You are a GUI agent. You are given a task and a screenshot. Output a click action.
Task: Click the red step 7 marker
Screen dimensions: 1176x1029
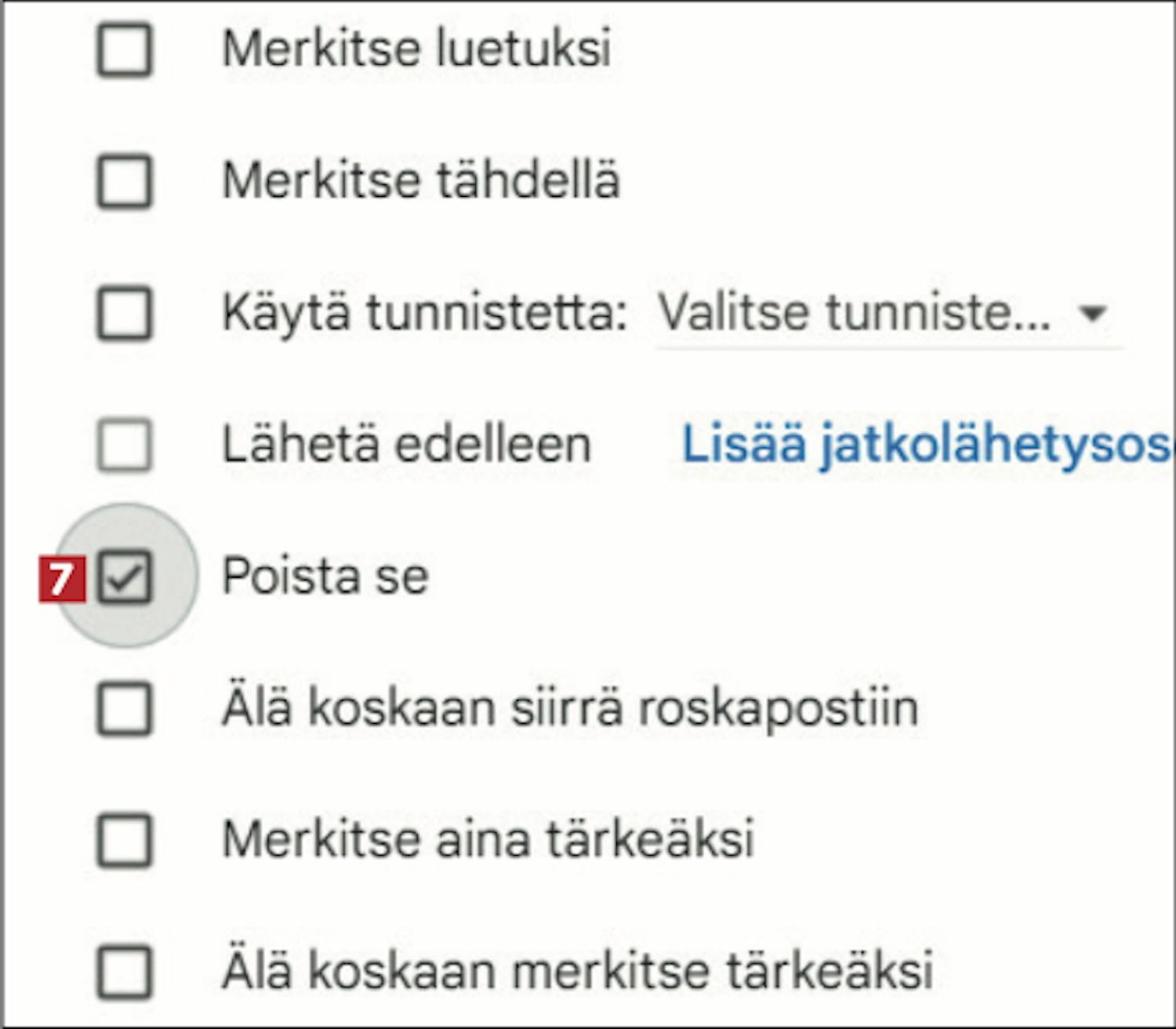(x=61, y=580)
